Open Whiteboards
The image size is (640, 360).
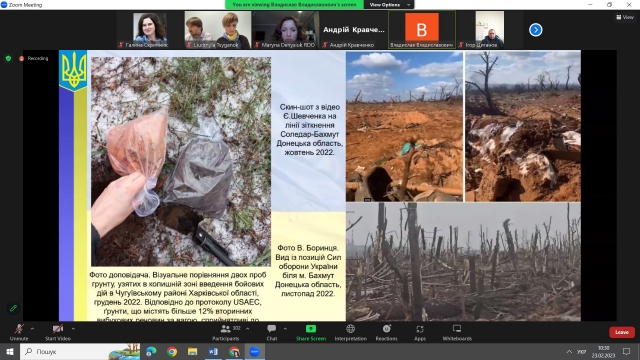(457, 332)
